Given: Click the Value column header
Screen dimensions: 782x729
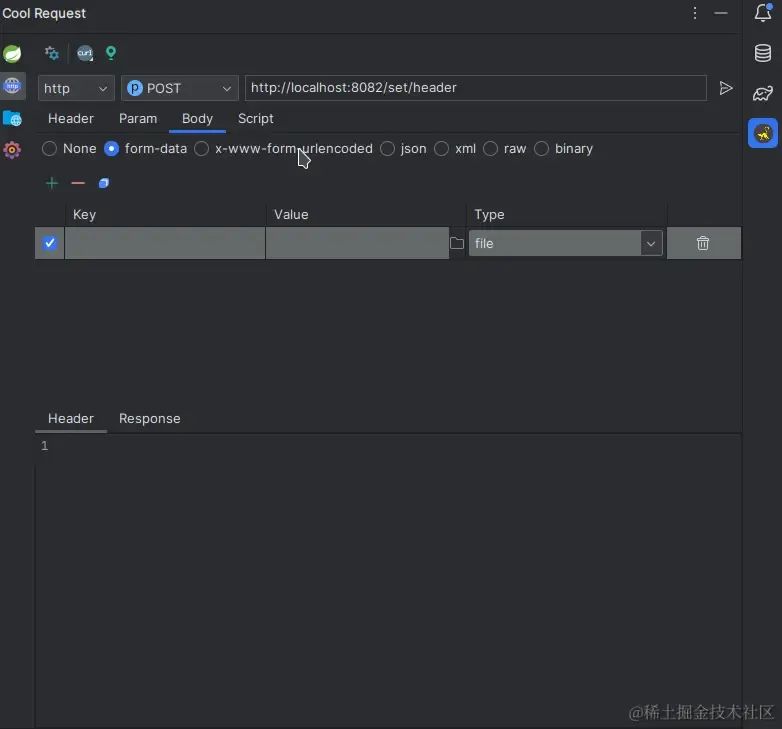Looking at the screenshot, I should click(366, 214).
